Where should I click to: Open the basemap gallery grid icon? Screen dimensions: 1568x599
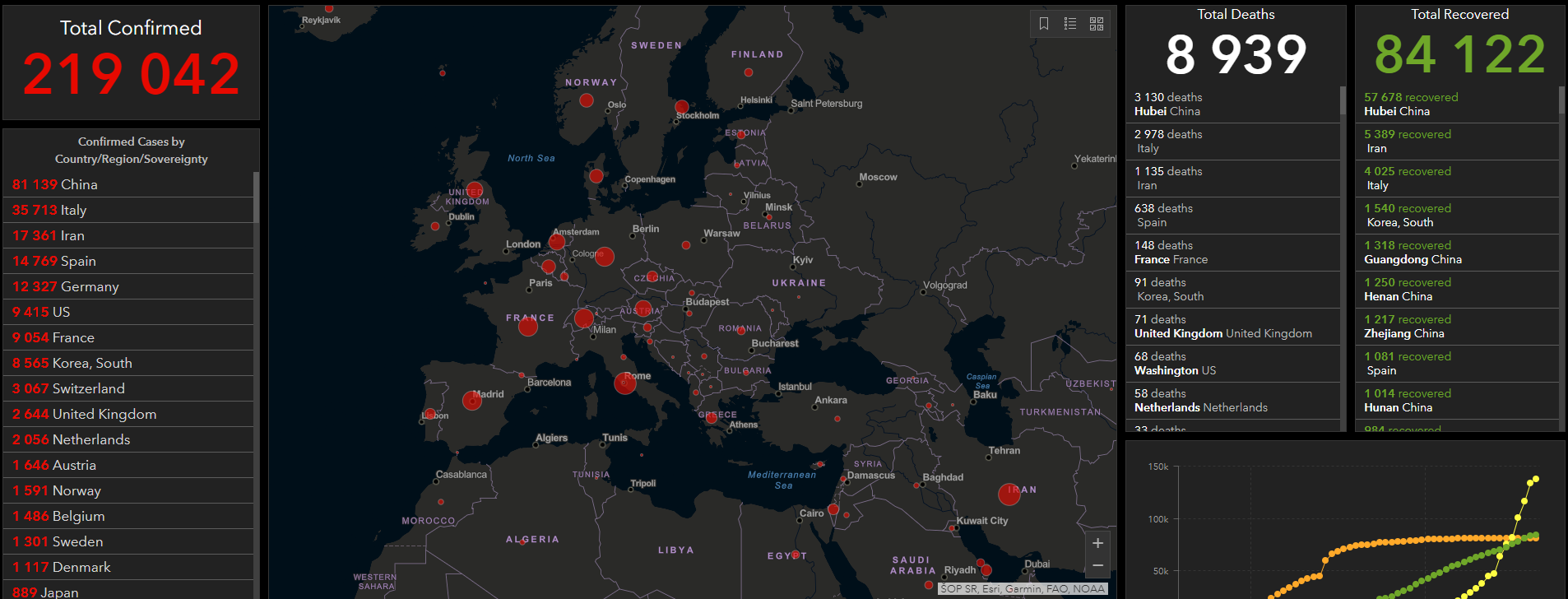coord(1097,24)
